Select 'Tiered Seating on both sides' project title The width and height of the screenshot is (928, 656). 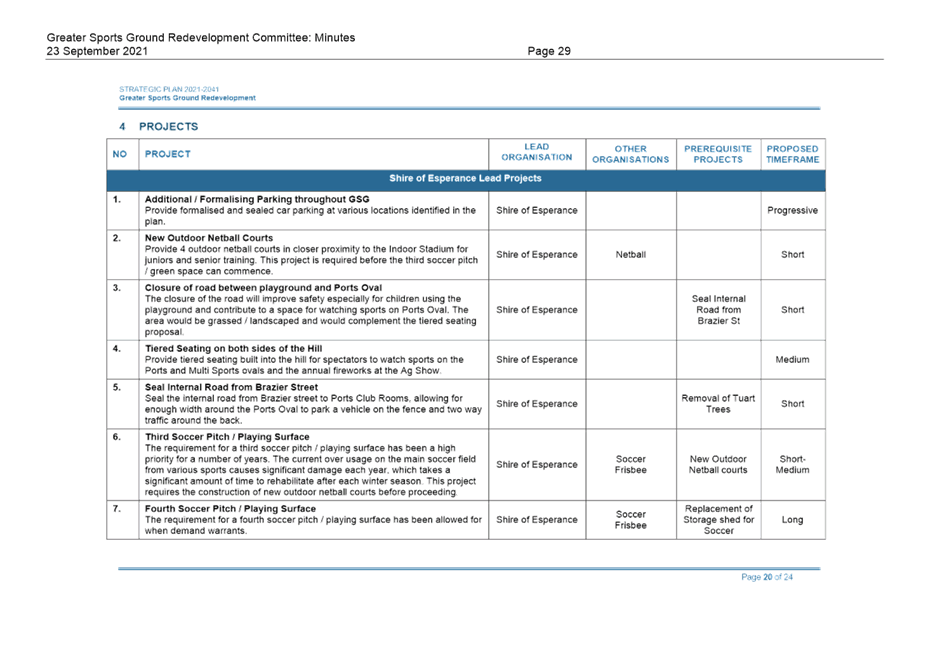coord(225,347)
